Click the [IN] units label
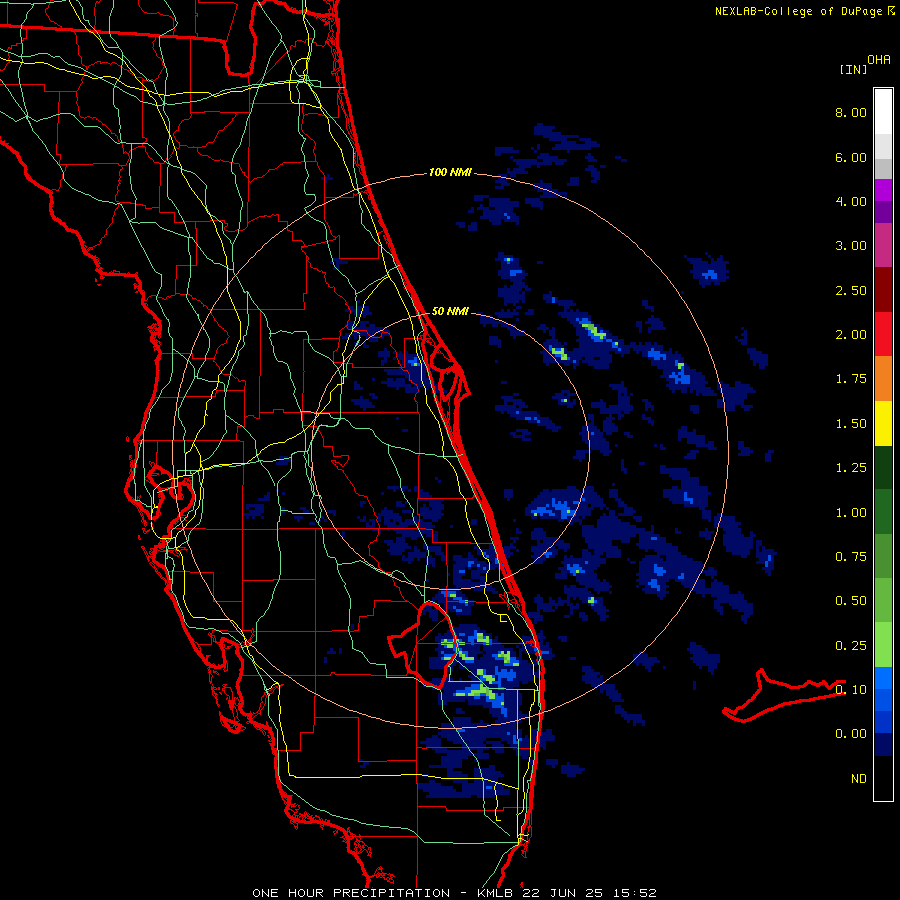Image resolution: width=900 pixels, height=900 pixels. pos(853,69)
